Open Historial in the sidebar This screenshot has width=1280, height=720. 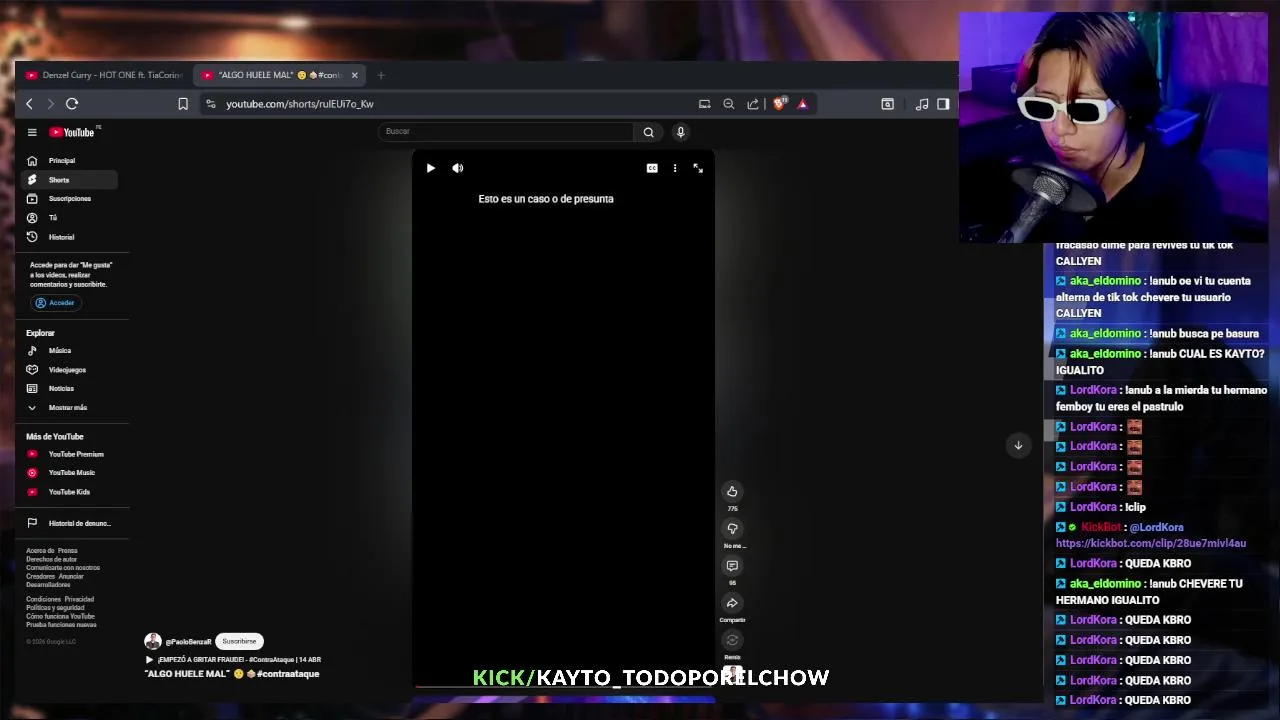(69, 237)
